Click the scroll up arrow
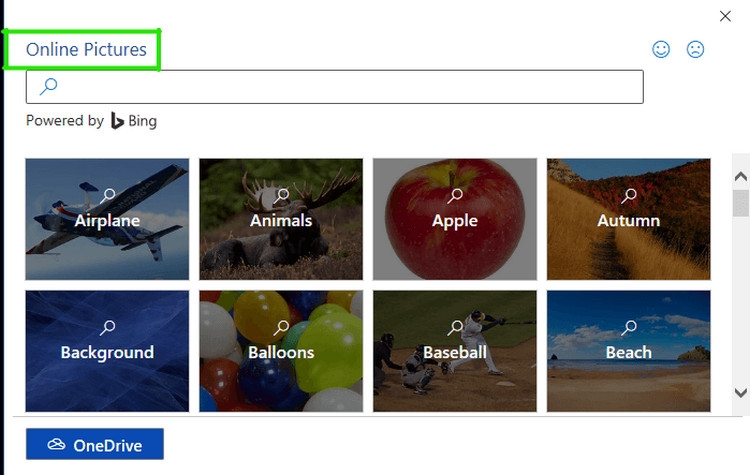Screen dimensions: 750x475 (x=740, y=177)
